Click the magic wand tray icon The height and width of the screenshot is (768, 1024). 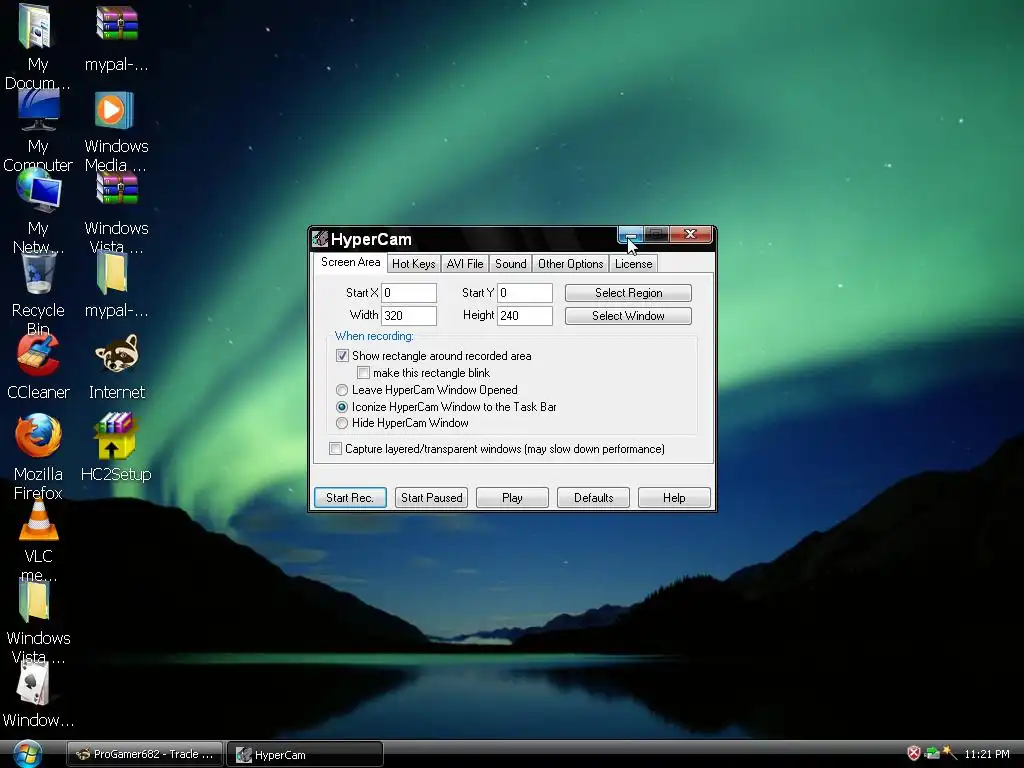click(x=950, y=752)
